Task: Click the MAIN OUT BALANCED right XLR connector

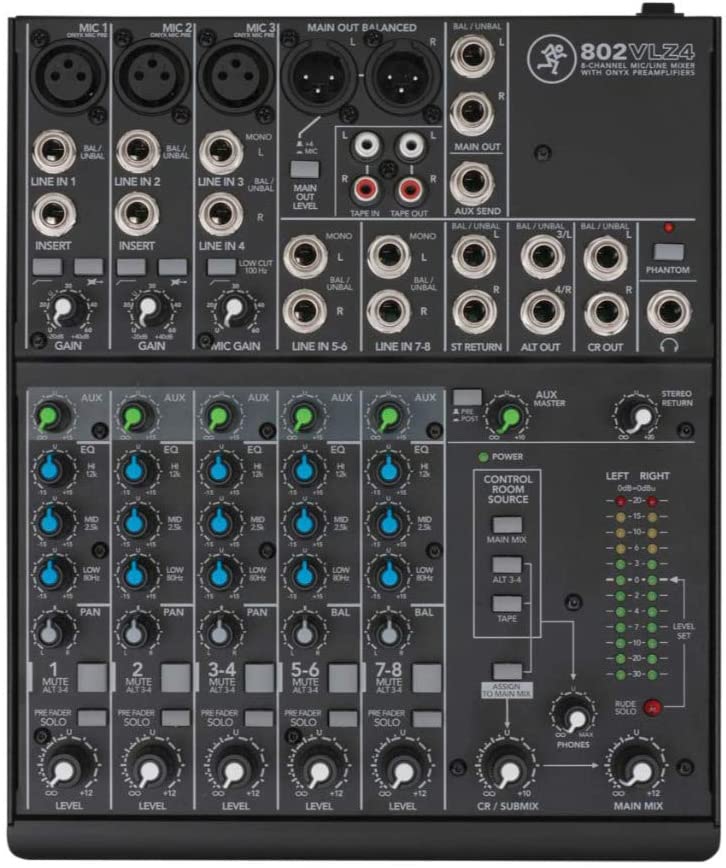Action: point(402,78)
